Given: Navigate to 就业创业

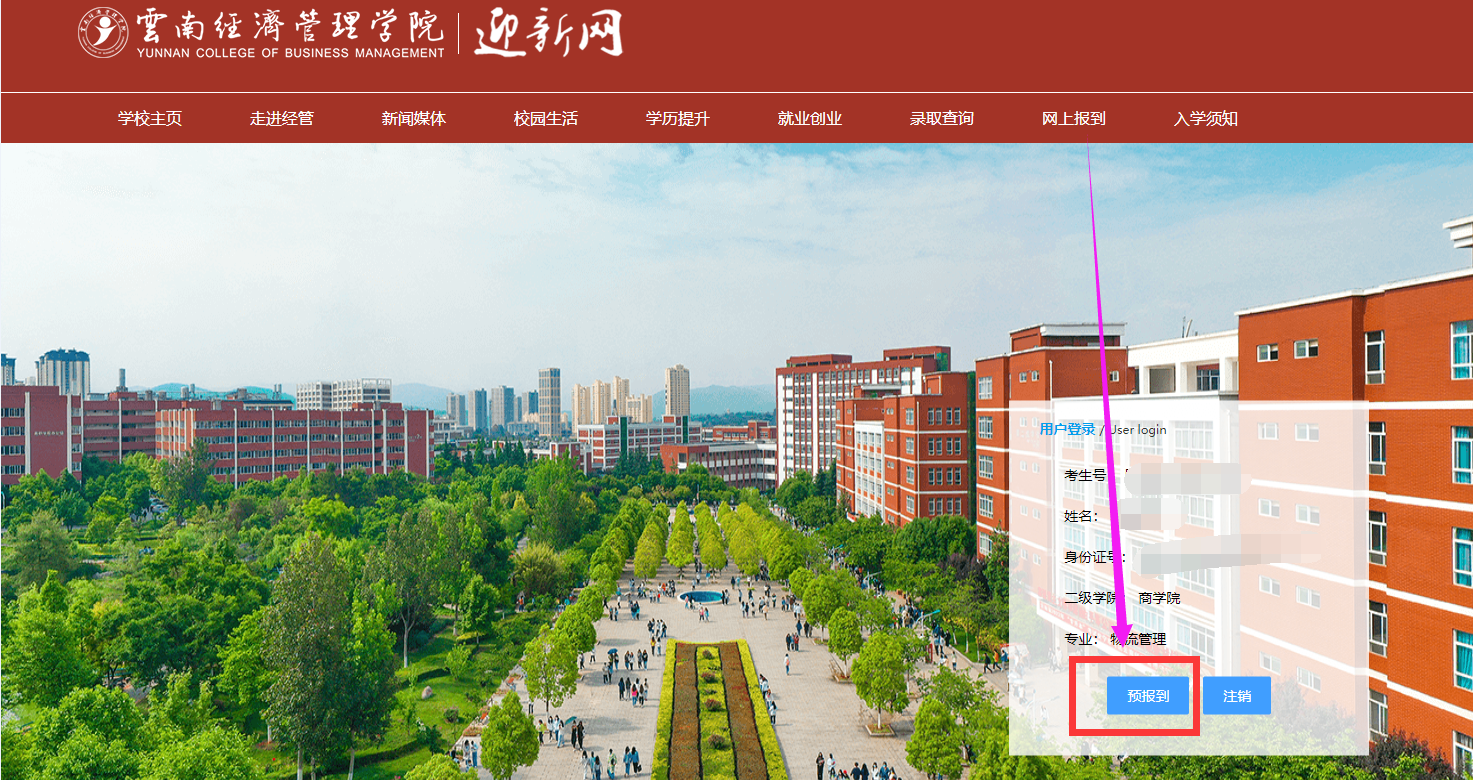Looking at the screenshot, I should coord(810,119).
